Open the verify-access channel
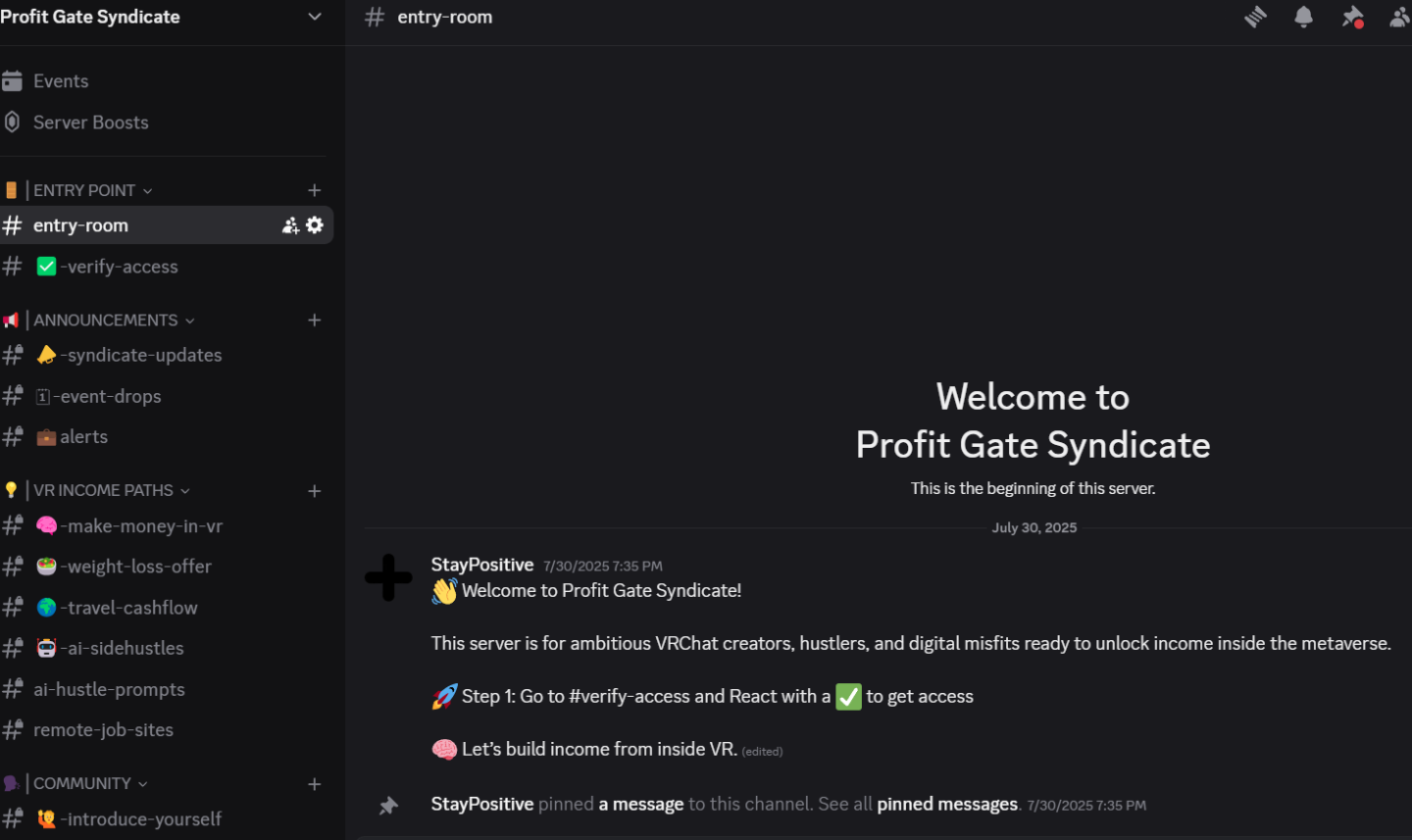 coord(118,267)
